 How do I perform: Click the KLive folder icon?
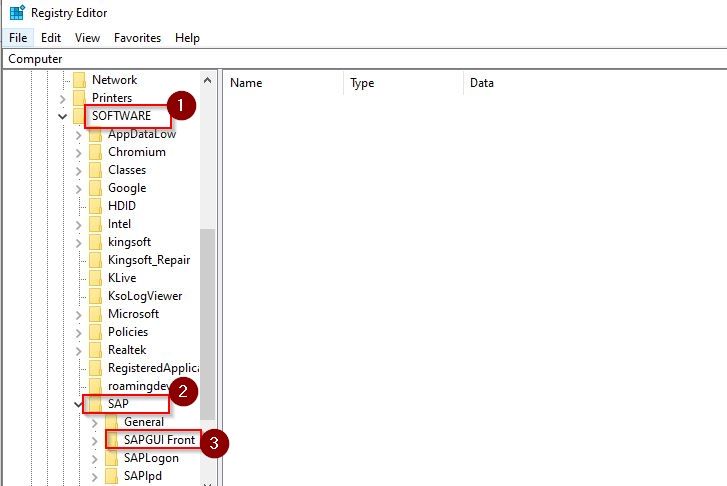[96, 278]
